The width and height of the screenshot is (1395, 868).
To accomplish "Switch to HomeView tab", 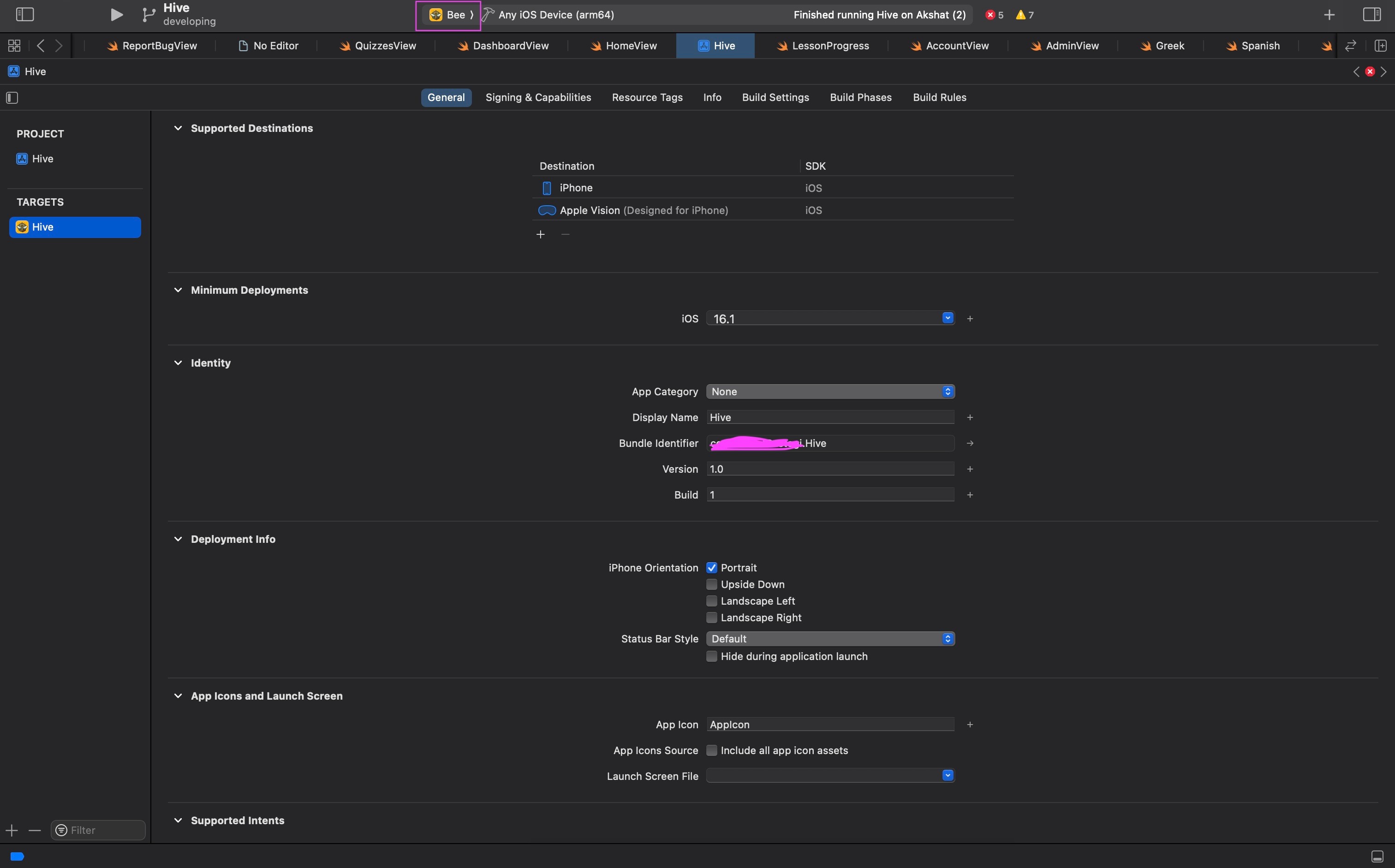I will coord(624,46).
